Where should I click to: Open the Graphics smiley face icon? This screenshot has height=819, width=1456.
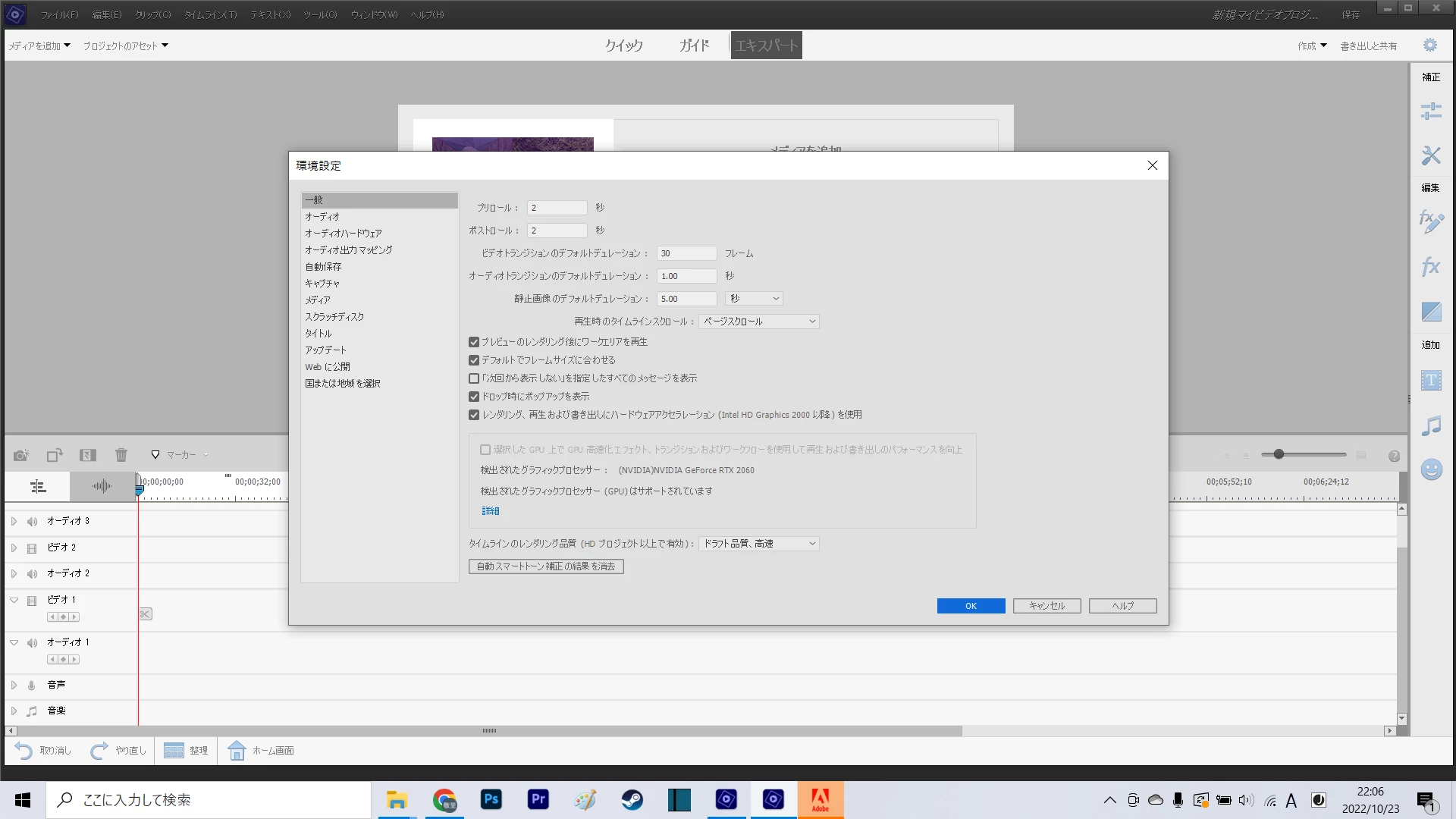point(1431,470)
